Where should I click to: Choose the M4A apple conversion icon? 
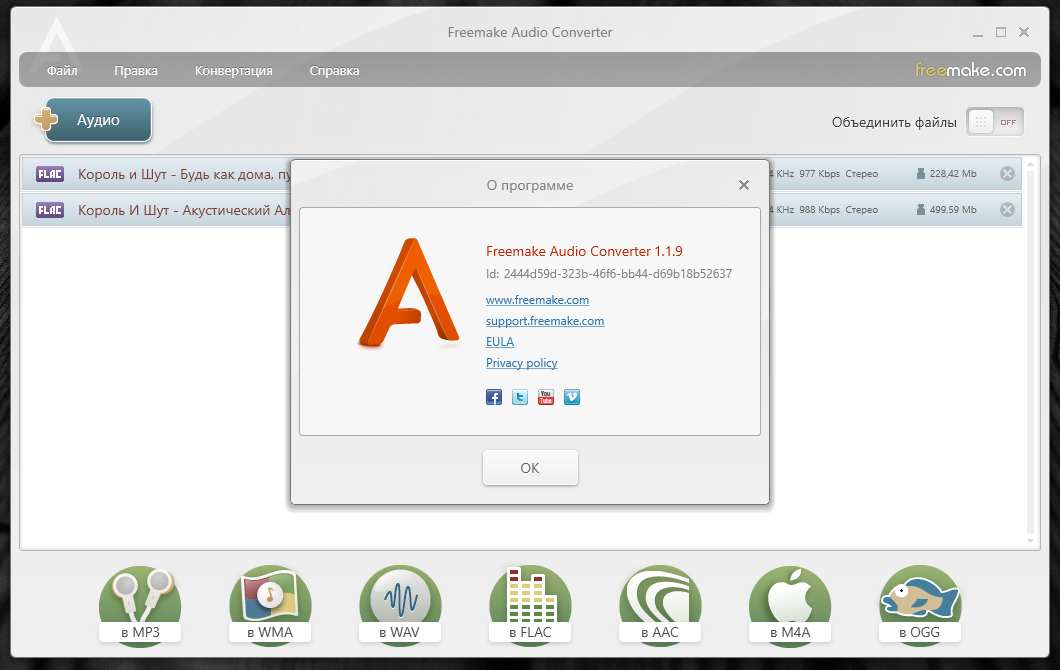790,606
